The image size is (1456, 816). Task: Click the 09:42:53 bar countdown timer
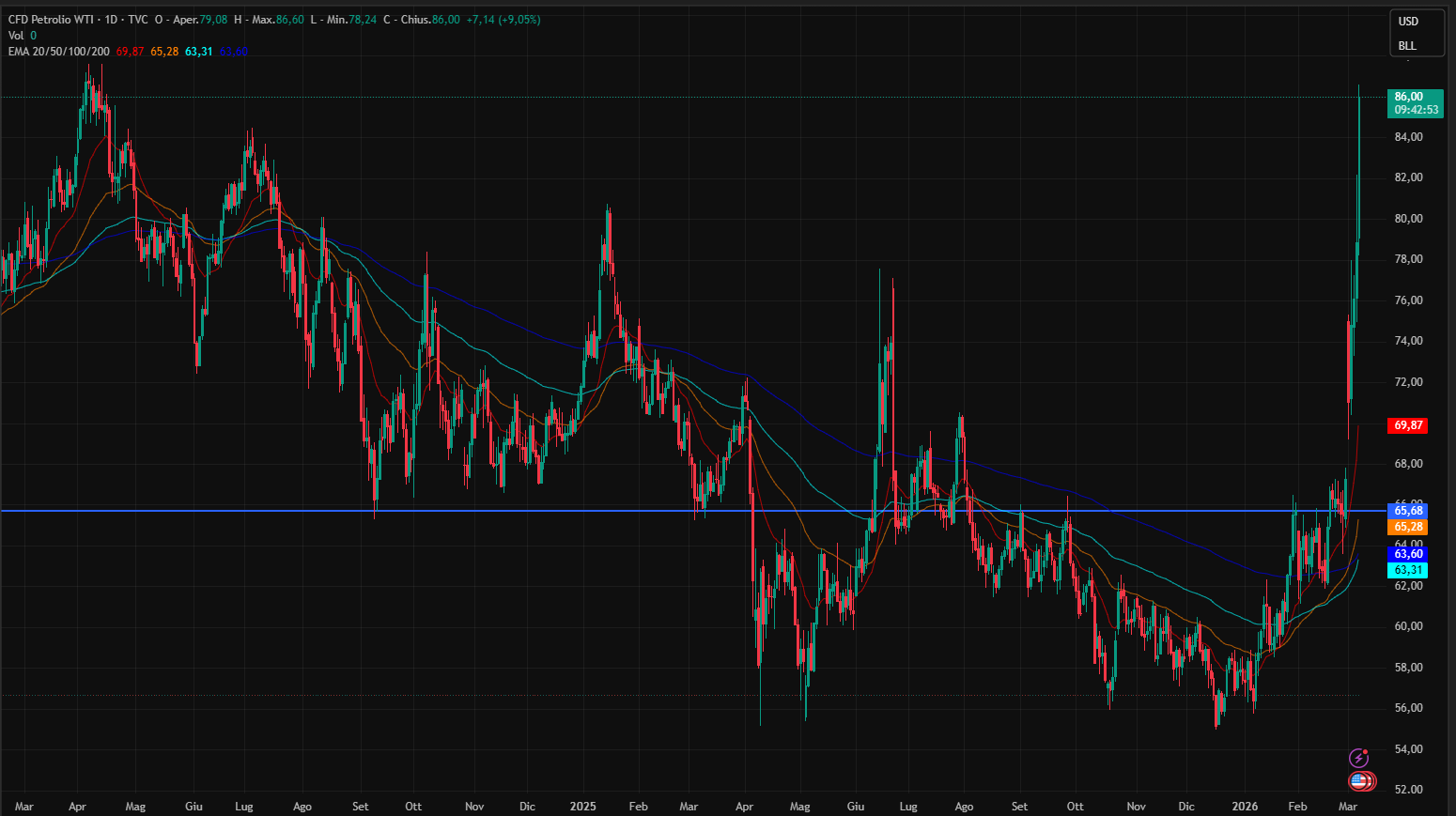coord(1415,110)
